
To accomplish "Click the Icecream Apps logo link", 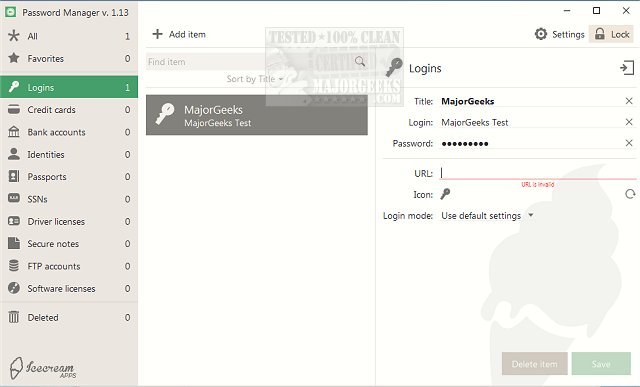I will click(x=43, y=367).
